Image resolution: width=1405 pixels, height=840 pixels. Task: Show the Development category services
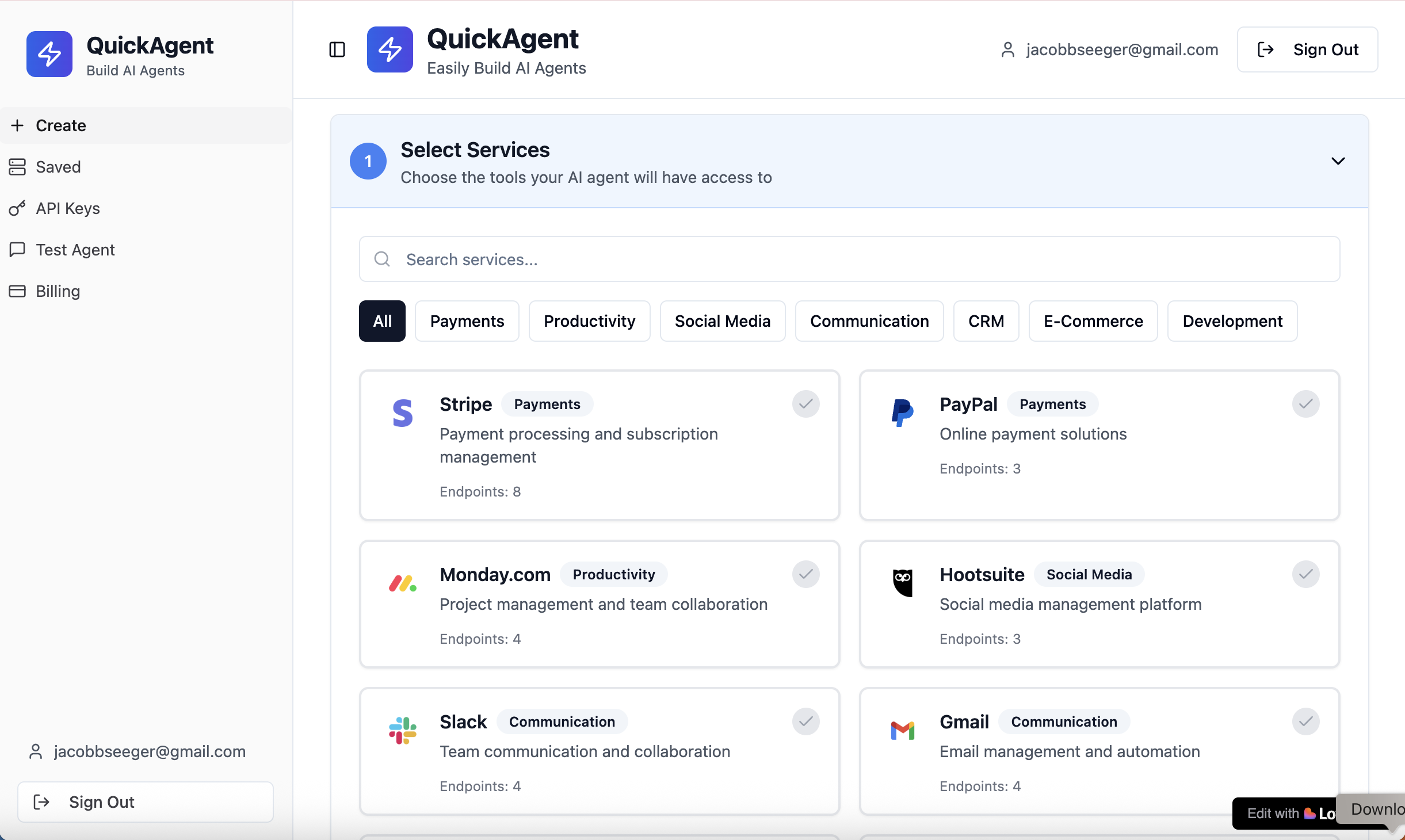pos(1232,321)
